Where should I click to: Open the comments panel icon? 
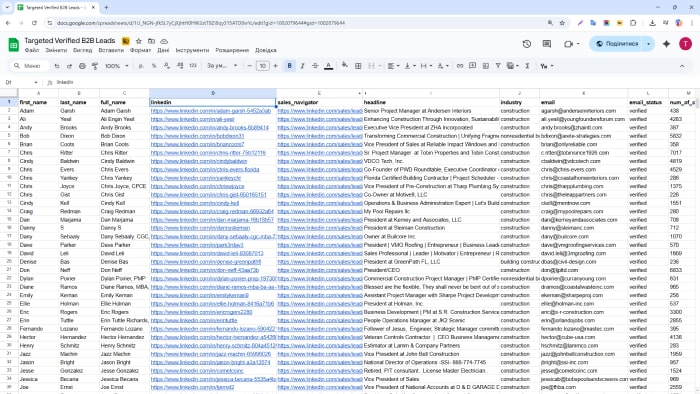tap(547, 44)
